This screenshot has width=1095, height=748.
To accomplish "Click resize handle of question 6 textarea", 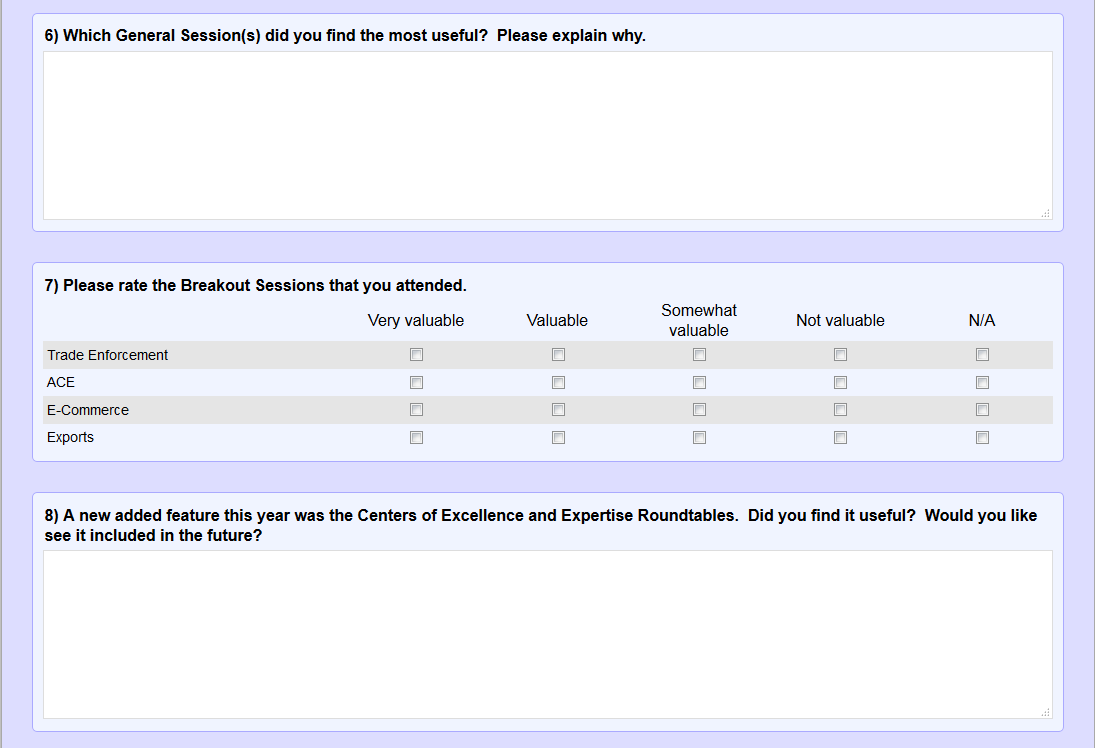I will pyautogui.click(x=1046, y=213).
